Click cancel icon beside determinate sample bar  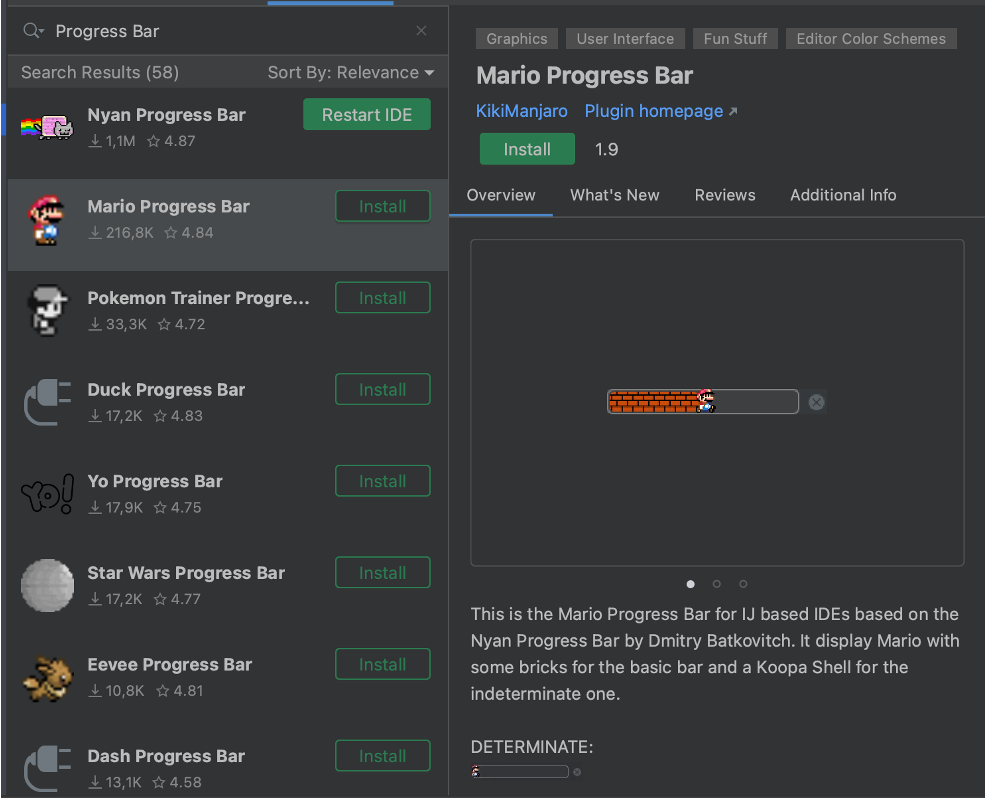coord(577,772)
